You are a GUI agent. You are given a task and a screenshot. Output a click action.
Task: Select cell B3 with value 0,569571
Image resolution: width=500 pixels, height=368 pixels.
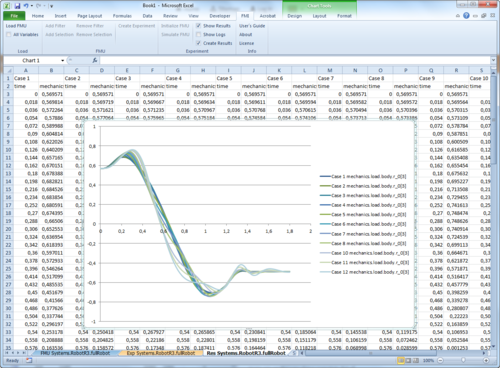[51, 94]
